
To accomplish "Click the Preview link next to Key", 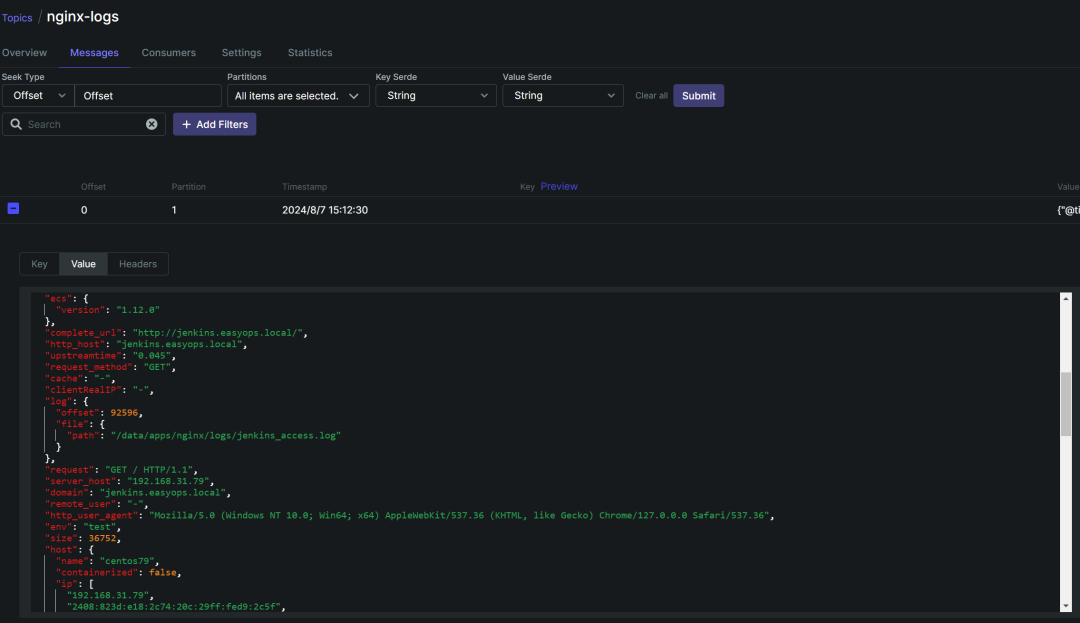I will 559,187.
